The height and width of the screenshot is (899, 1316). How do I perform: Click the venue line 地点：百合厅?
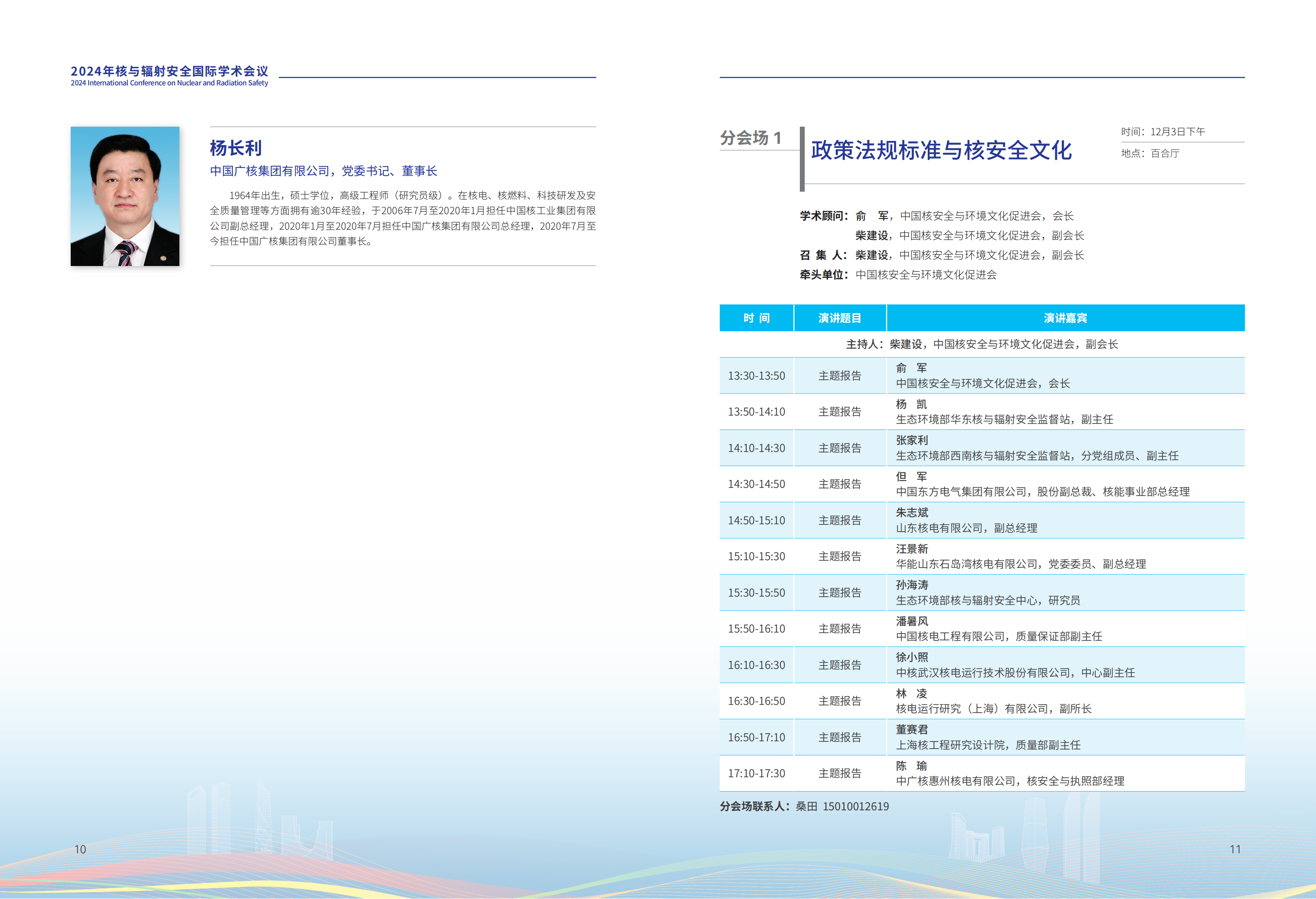point(1150,153)
